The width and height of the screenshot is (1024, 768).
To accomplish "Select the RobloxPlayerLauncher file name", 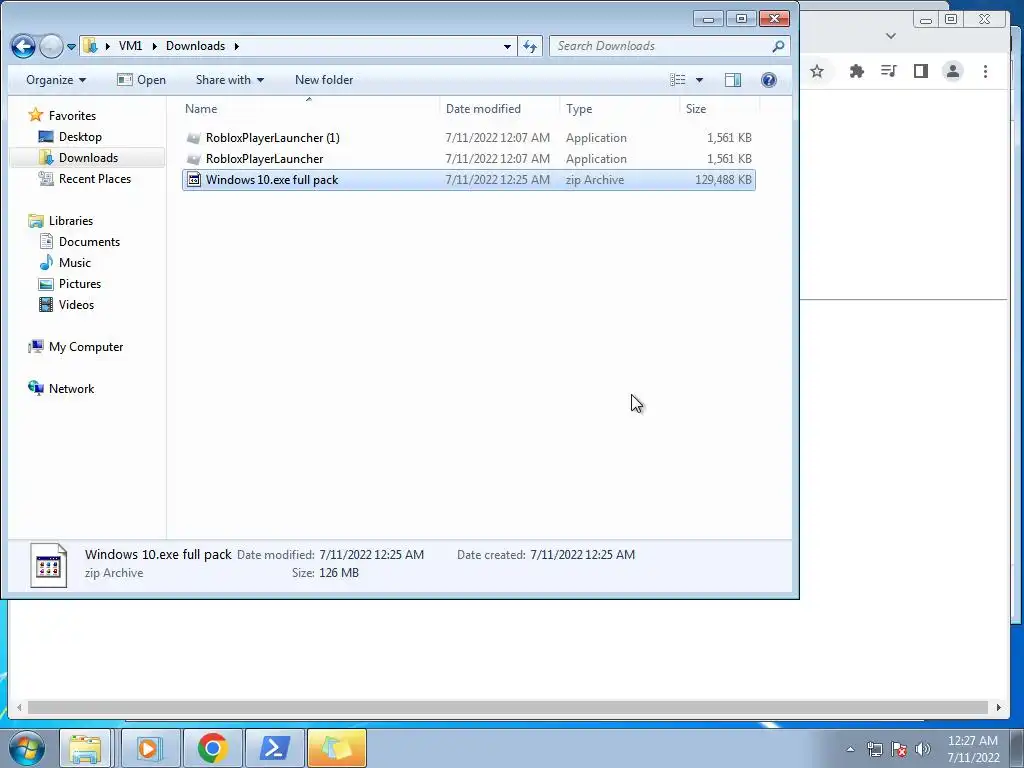I will [264, 159].
